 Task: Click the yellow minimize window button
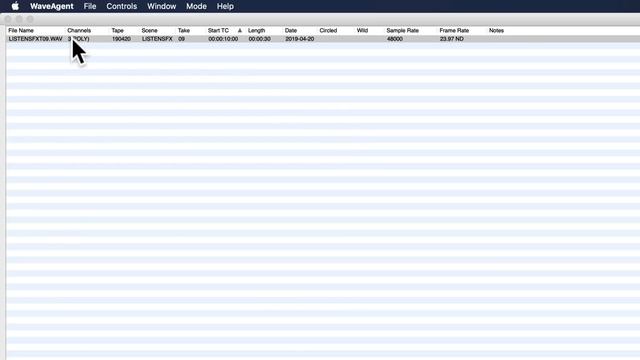point(19,19)
